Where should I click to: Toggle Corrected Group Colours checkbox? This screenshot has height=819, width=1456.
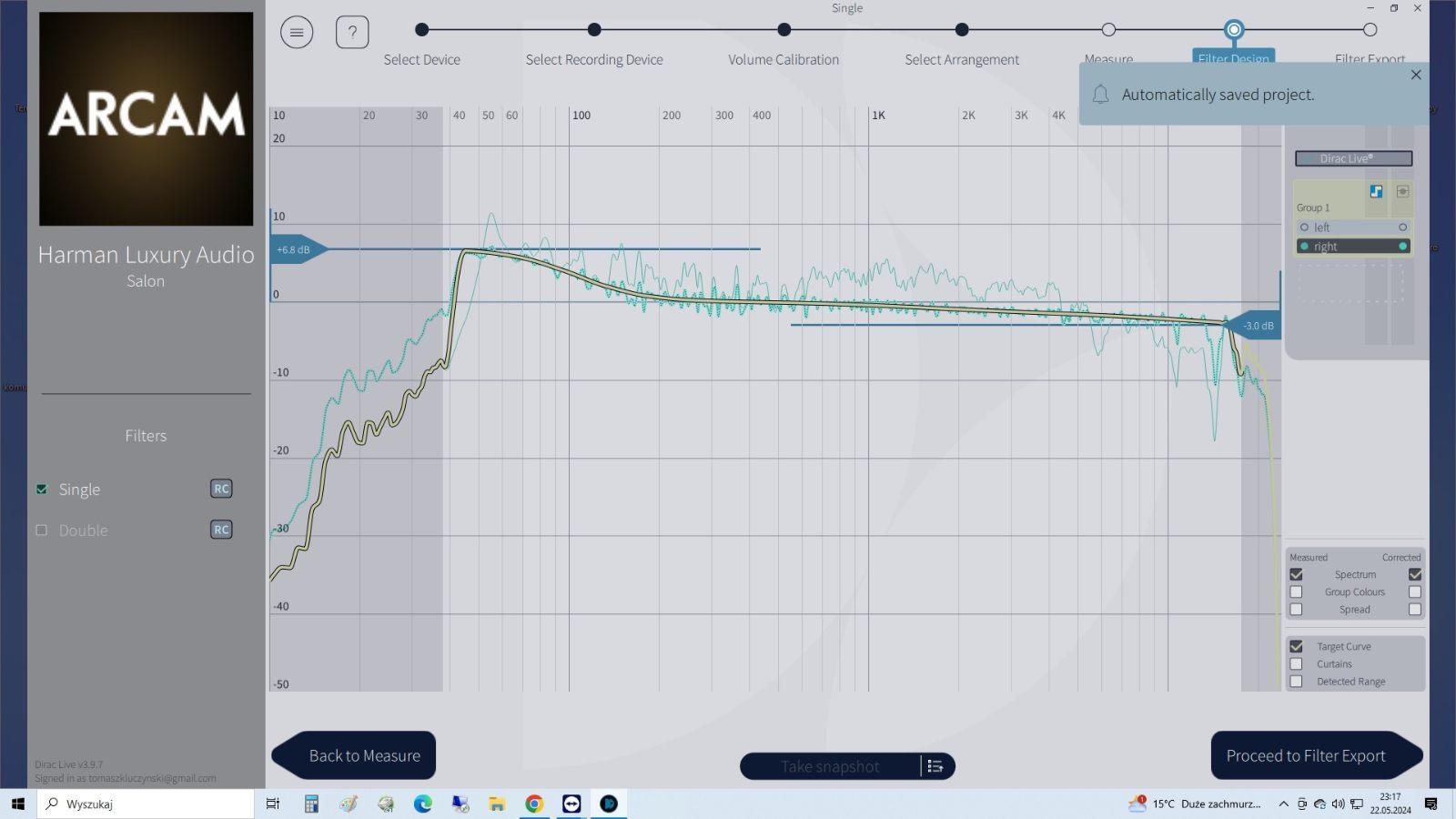(x=1415, y=592)
